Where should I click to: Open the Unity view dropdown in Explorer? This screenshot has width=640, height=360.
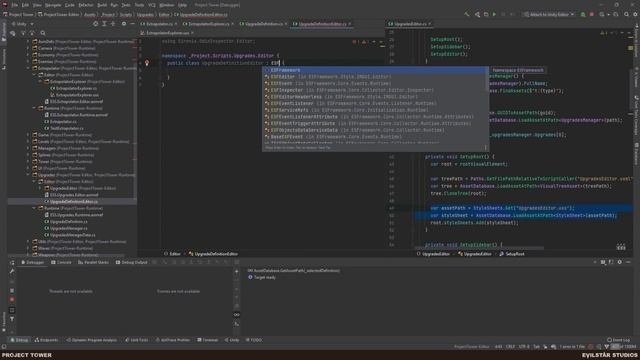(23, 24)
